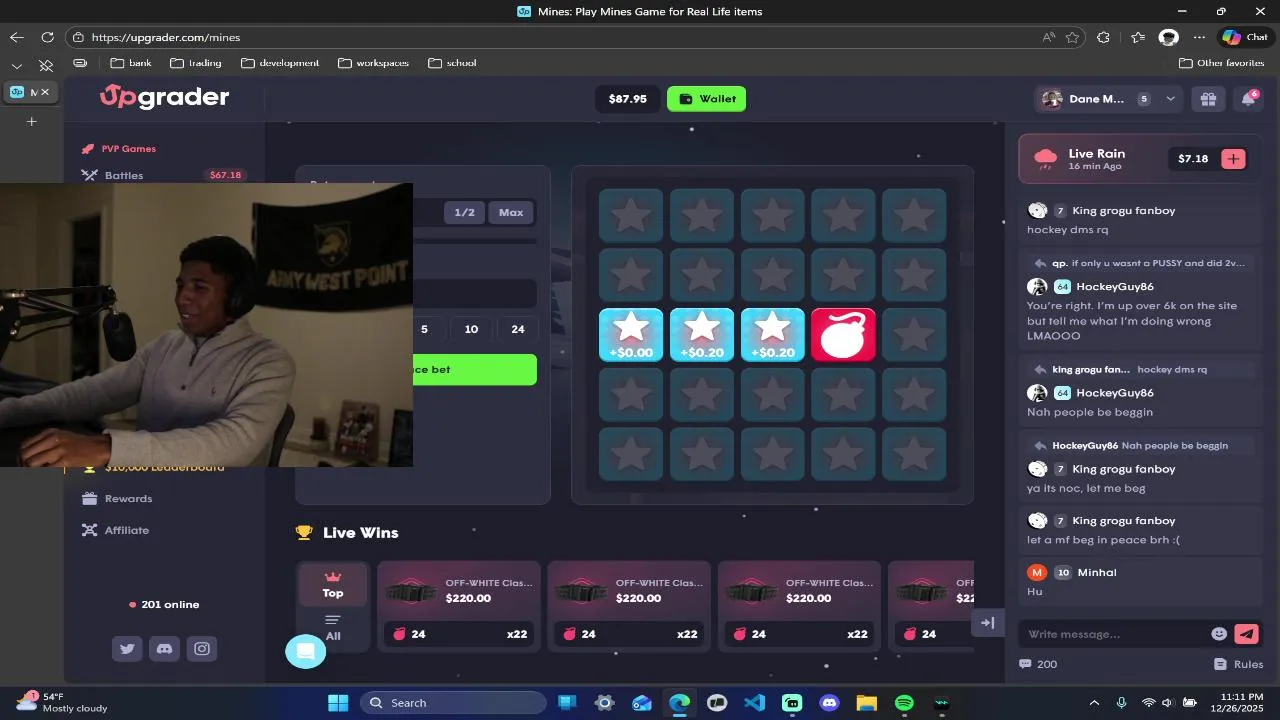Halve the bet with 1/2 button
This screenshot has width=1280, height=720.
click(x=464, y=212)
